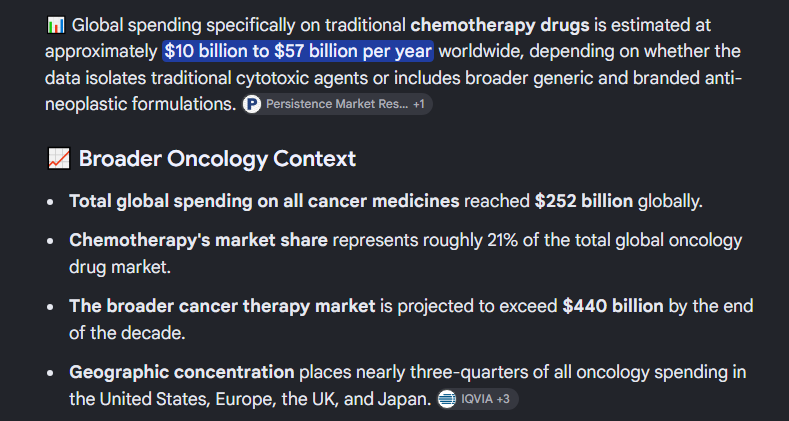Click the bar chart emoji icon
The width and height of the screenshot is (789, 421).
pos(55,25)
